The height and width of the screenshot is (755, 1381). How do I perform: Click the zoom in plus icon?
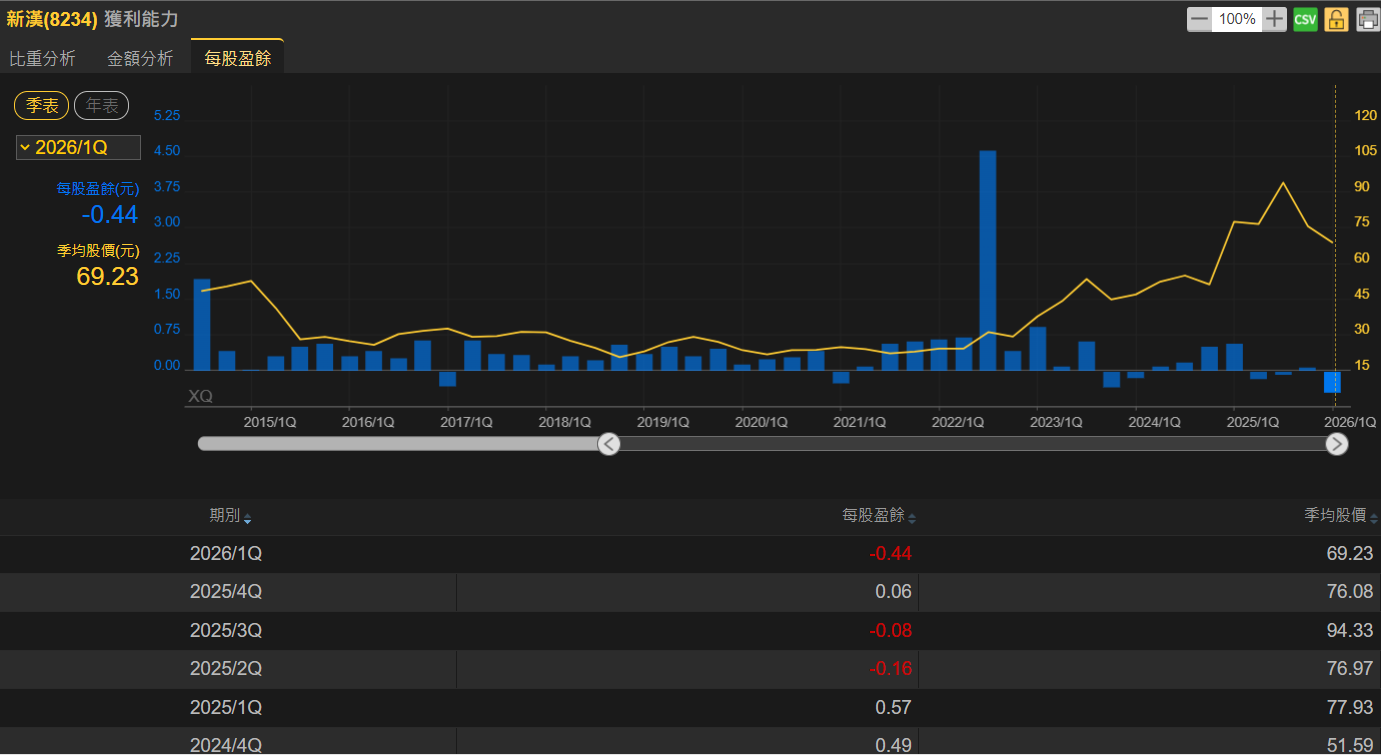click(x=1274, y=19)
